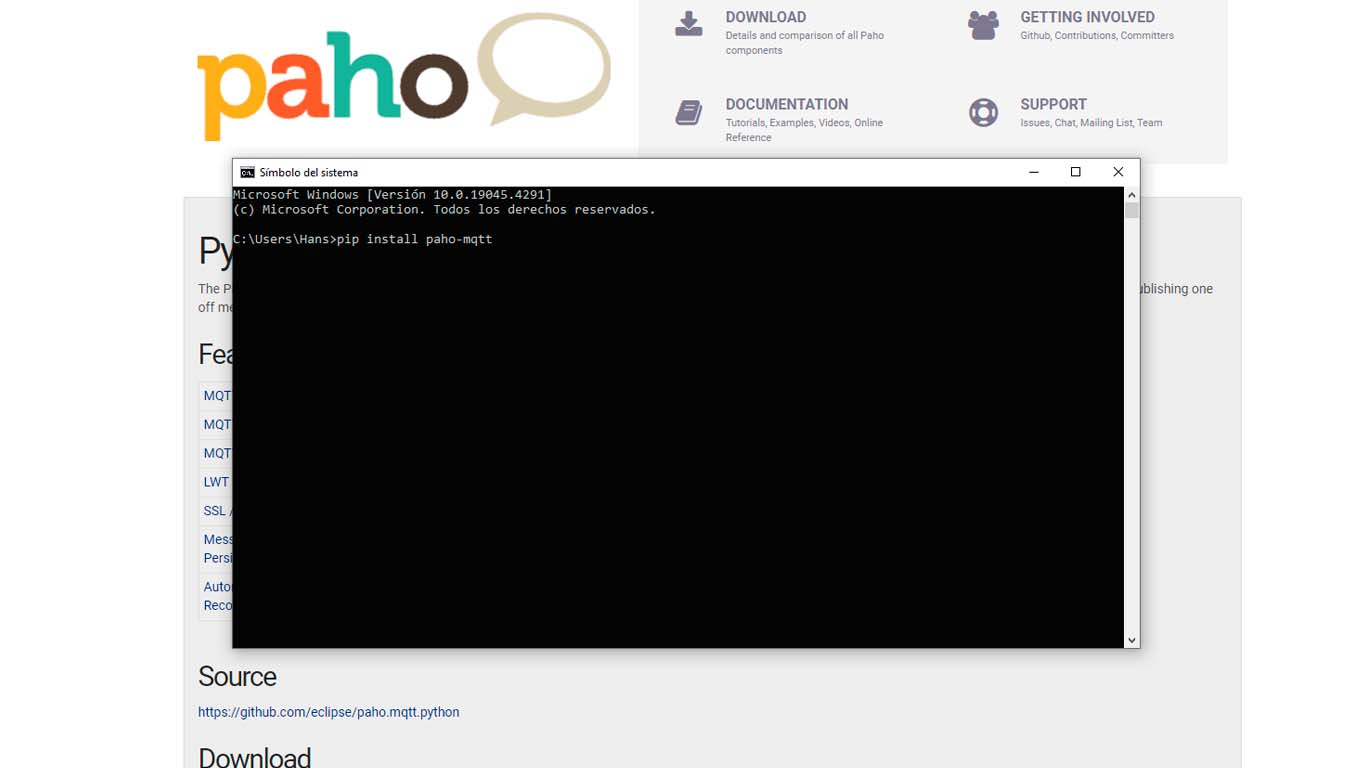Viewport: 1366px width, 768px height.
Task: Click the scroll down arrow in Command Prompt
Action: tap(1132, 640)
